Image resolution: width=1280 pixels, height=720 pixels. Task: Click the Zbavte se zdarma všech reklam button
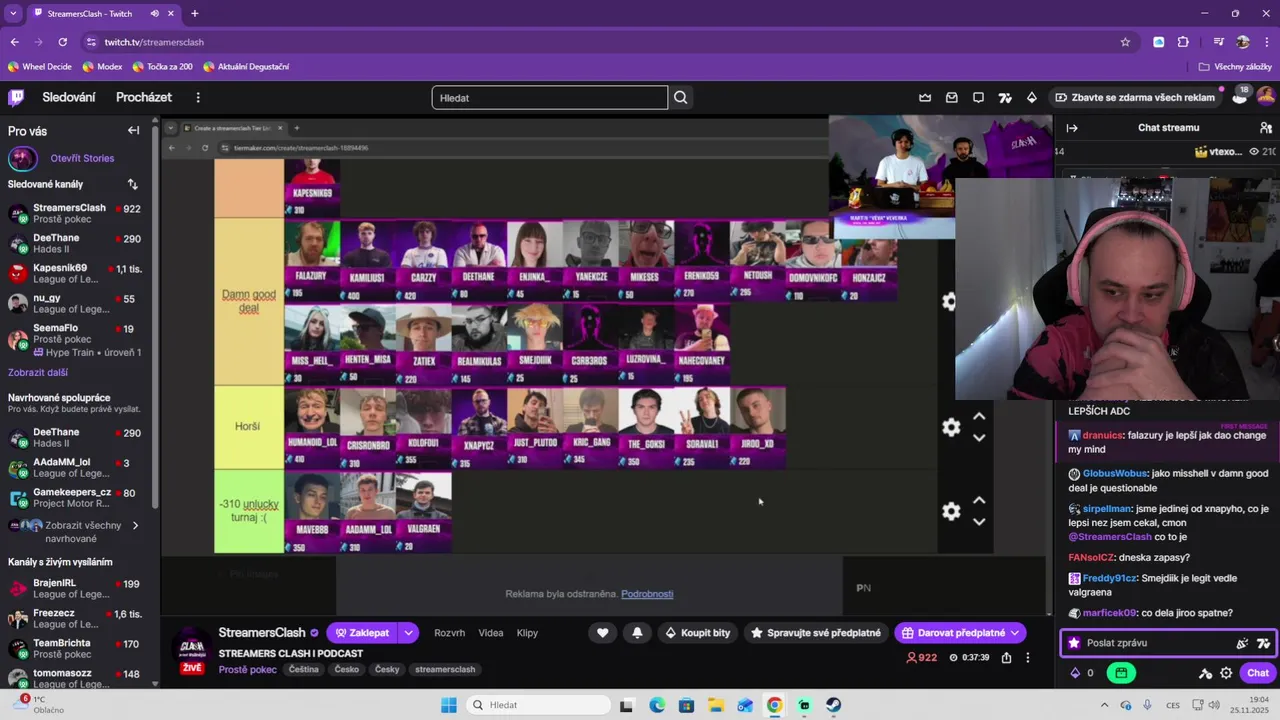pyautogui.click(x=1135, y=97)
